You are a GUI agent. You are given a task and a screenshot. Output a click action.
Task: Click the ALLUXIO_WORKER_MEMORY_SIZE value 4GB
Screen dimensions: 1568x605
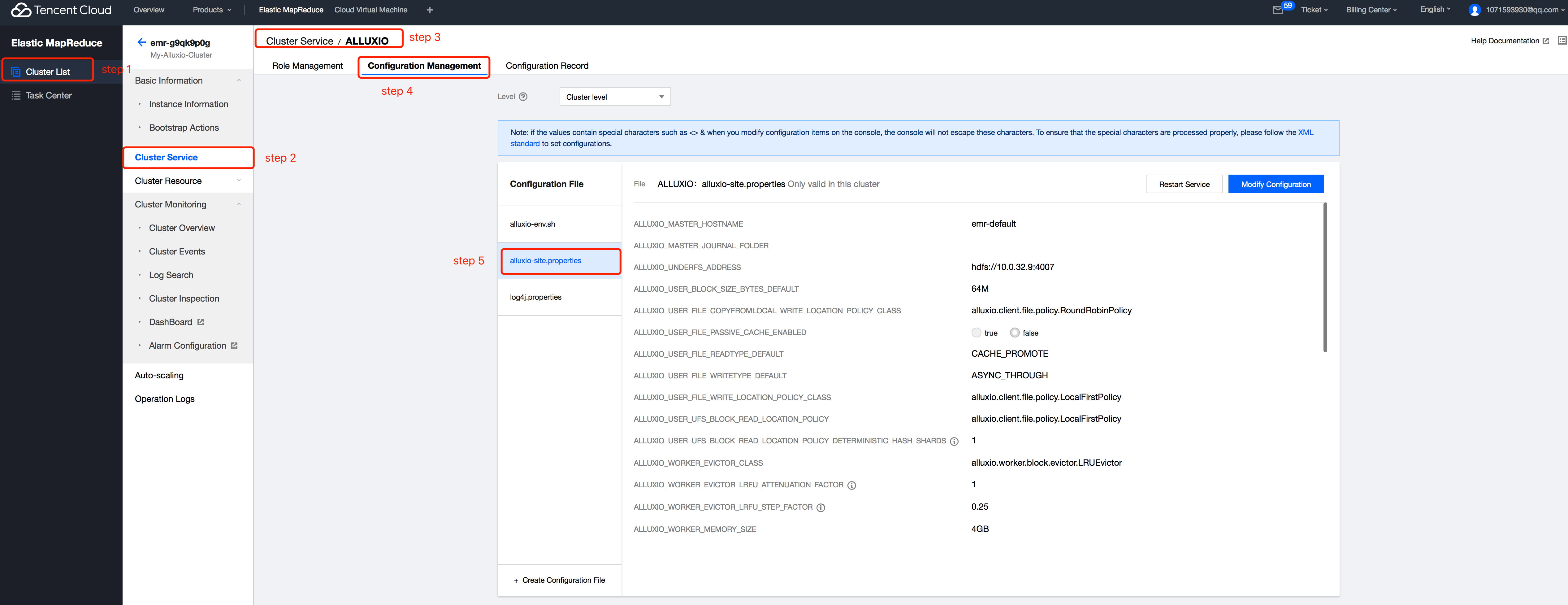(980, 529)
